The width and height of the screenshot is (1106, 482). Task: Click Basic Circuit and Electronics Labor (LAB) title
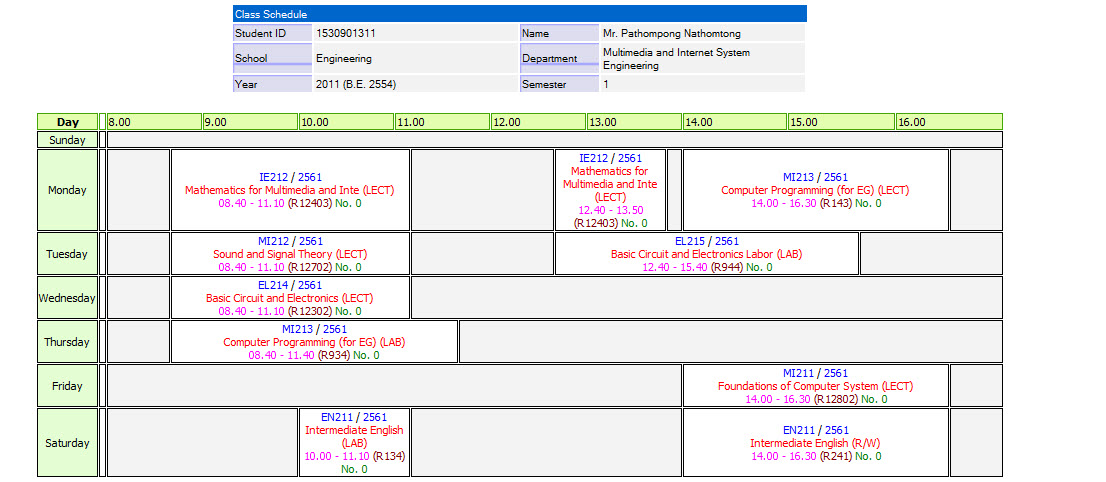(707, 254)
